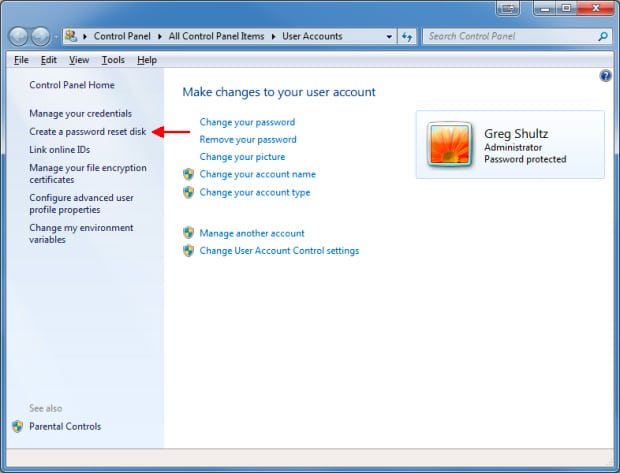Open the recent pages dropdown beside Forward button
The width and height of the screenshot is (620, 473).
[x=56, y=37]
